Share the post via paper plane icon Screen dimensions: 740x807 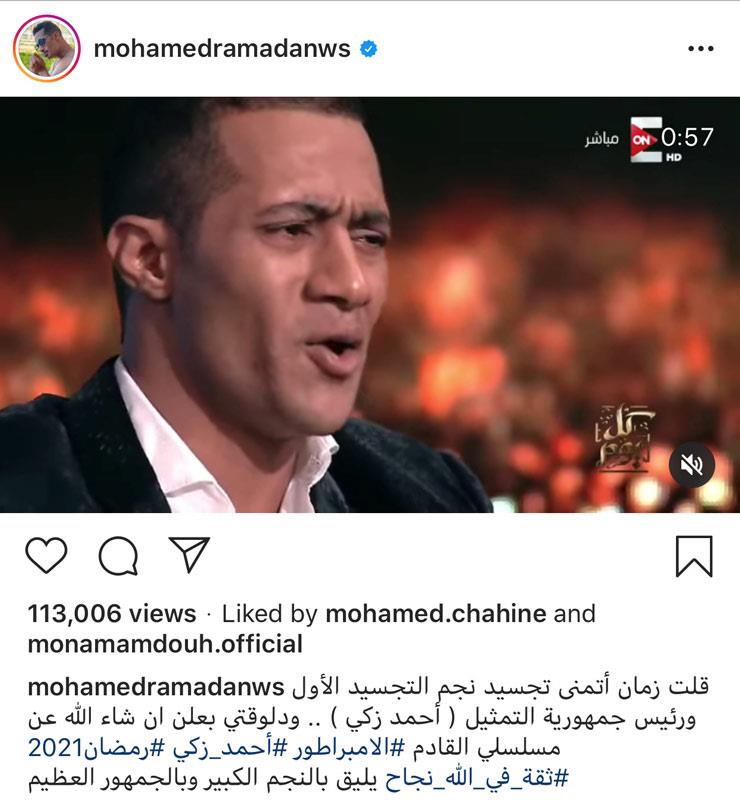tap(189, 554)
